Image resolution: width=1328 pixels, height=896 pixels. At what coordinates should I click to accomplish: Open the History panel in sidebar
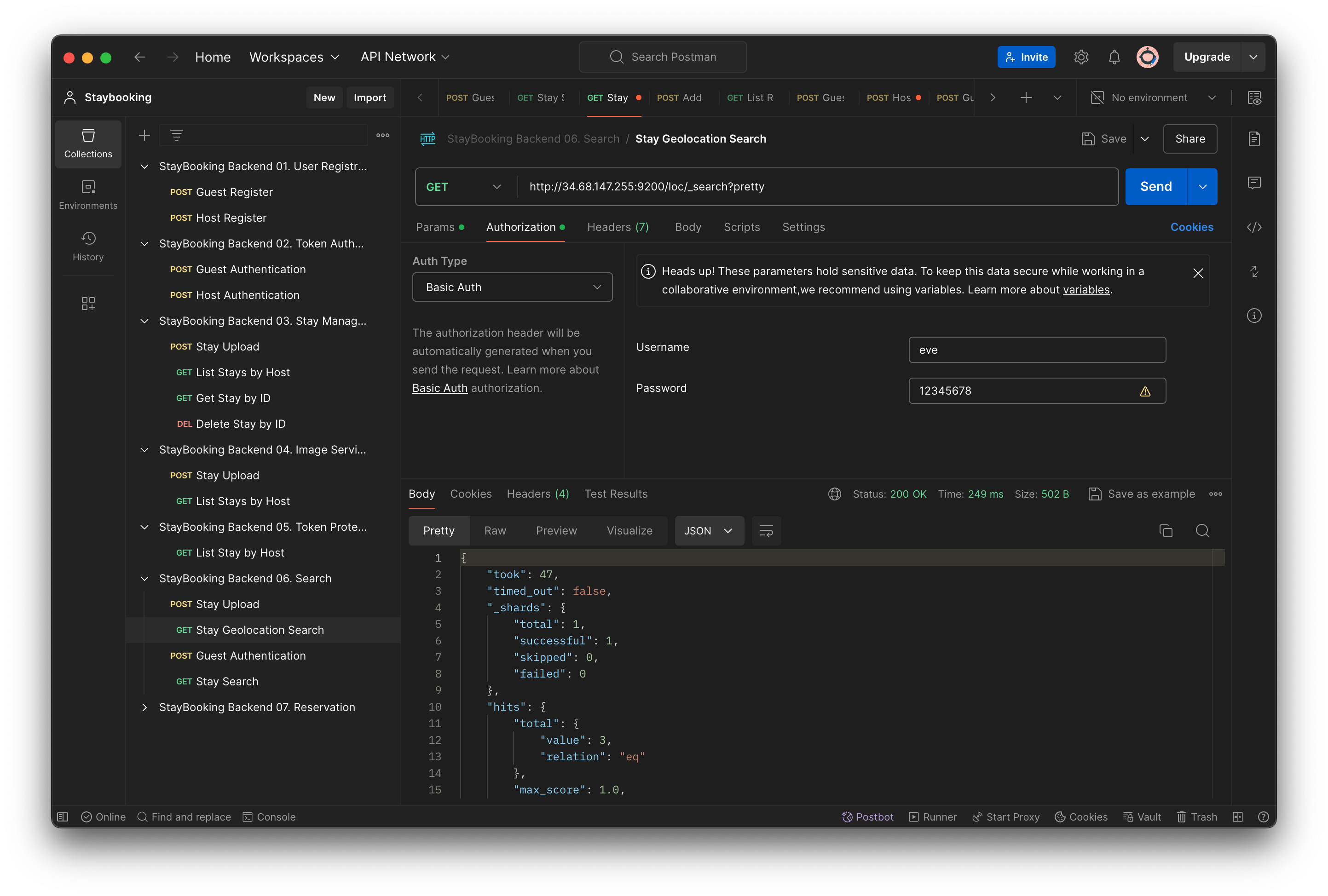[88, 247]
